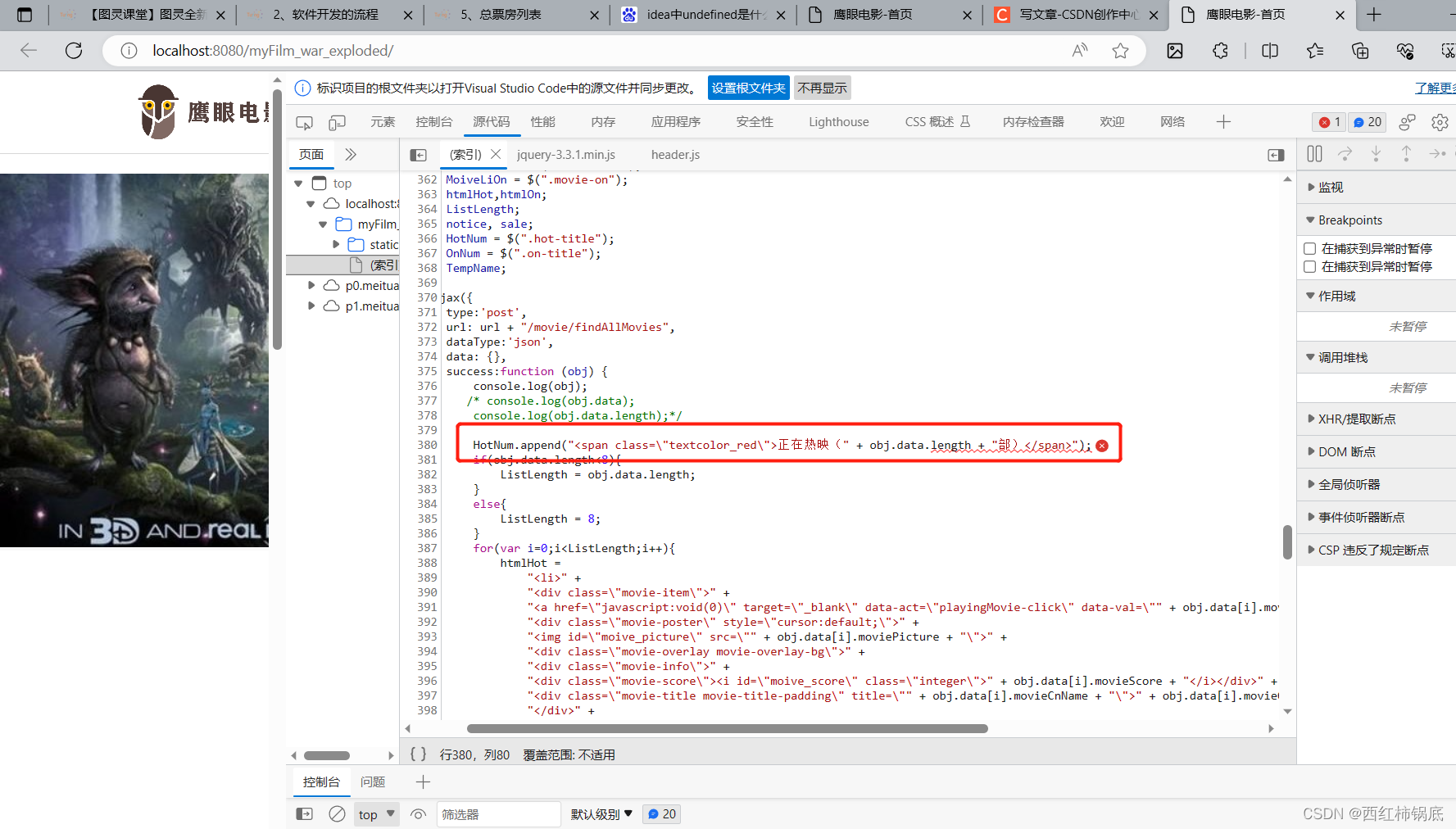
Task: Click the red error count badge
Action: click(1329, 122)
